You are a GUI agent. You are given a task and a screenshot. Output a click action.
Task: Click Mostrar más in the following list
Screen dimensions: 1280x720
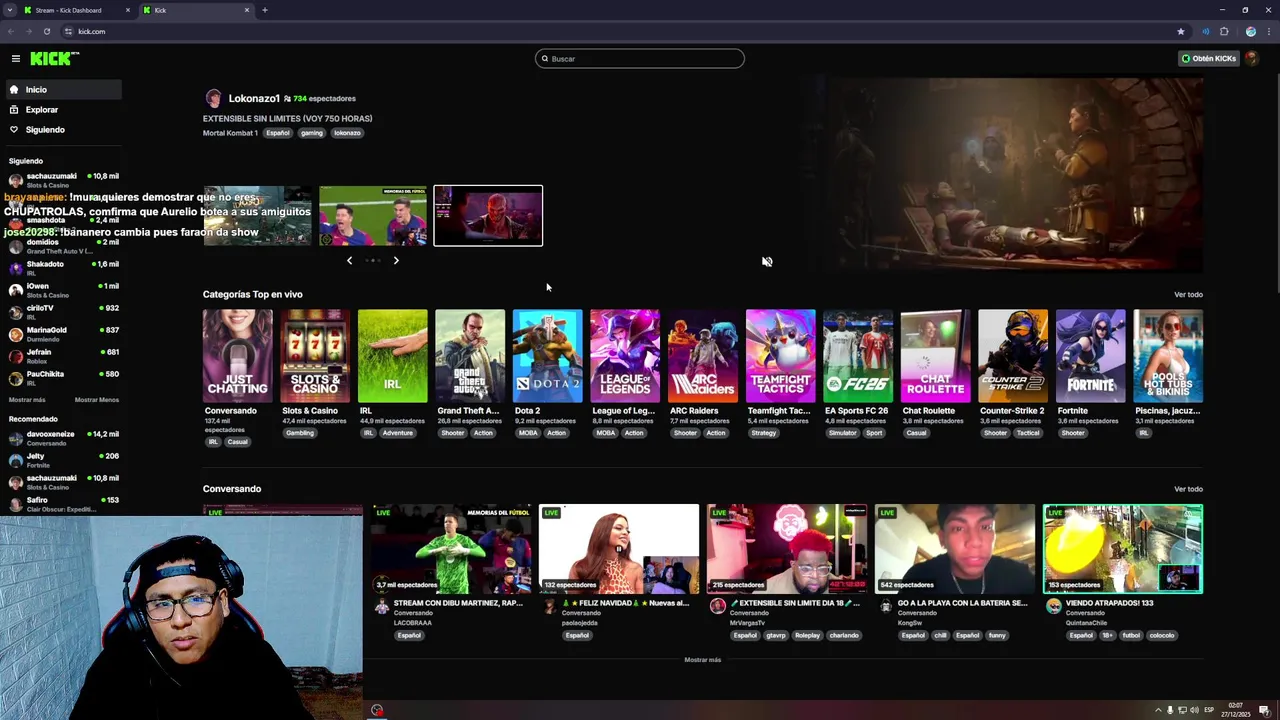pyautogui.click(x=27, y=400)
